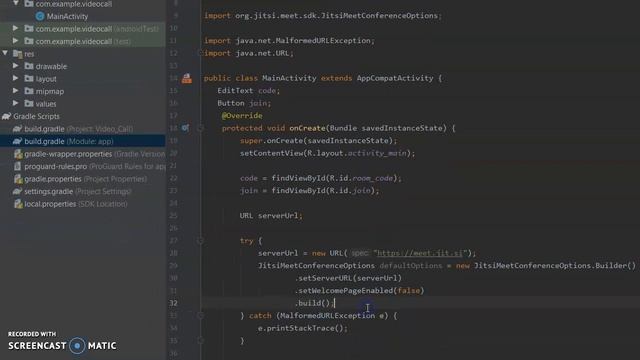This screenshot has width=640, height=360.
Task: Click the gradle.properties file icon
Action: pyautogui.click(x=18, y=179)
